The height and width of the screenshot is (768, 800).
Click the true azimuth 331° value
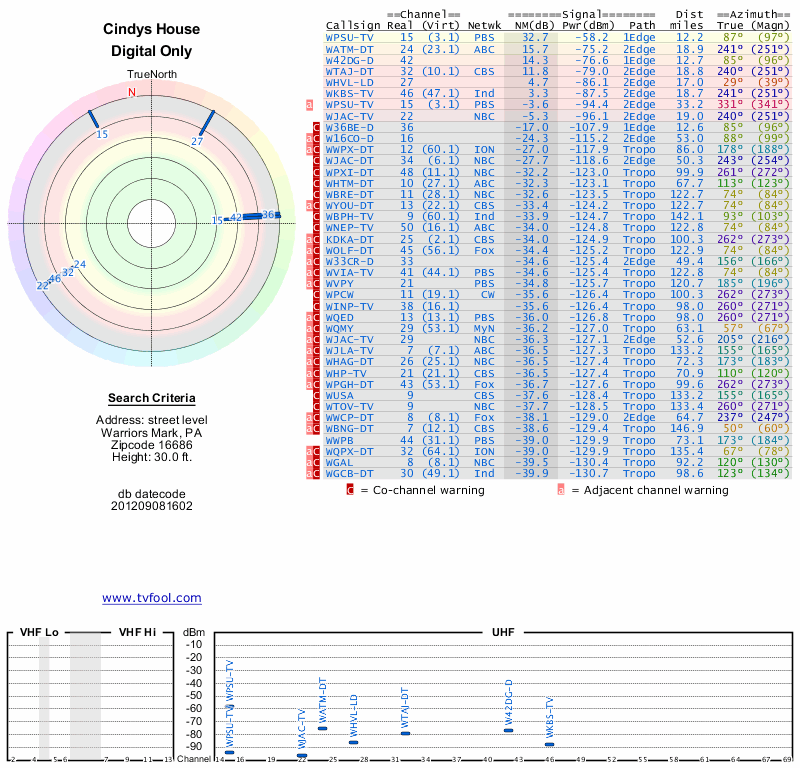click(730, 105)
